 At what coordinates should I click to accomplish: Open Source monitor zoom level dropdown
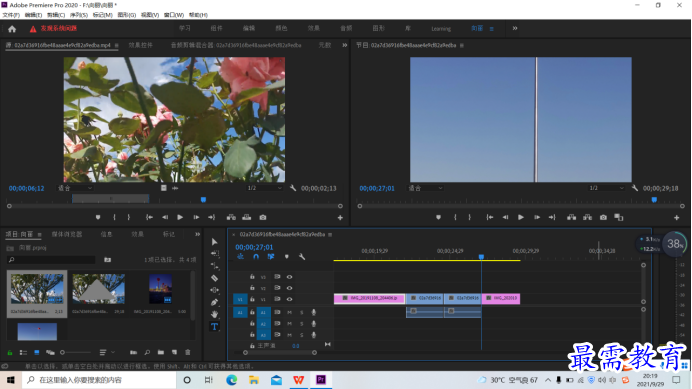75,188
